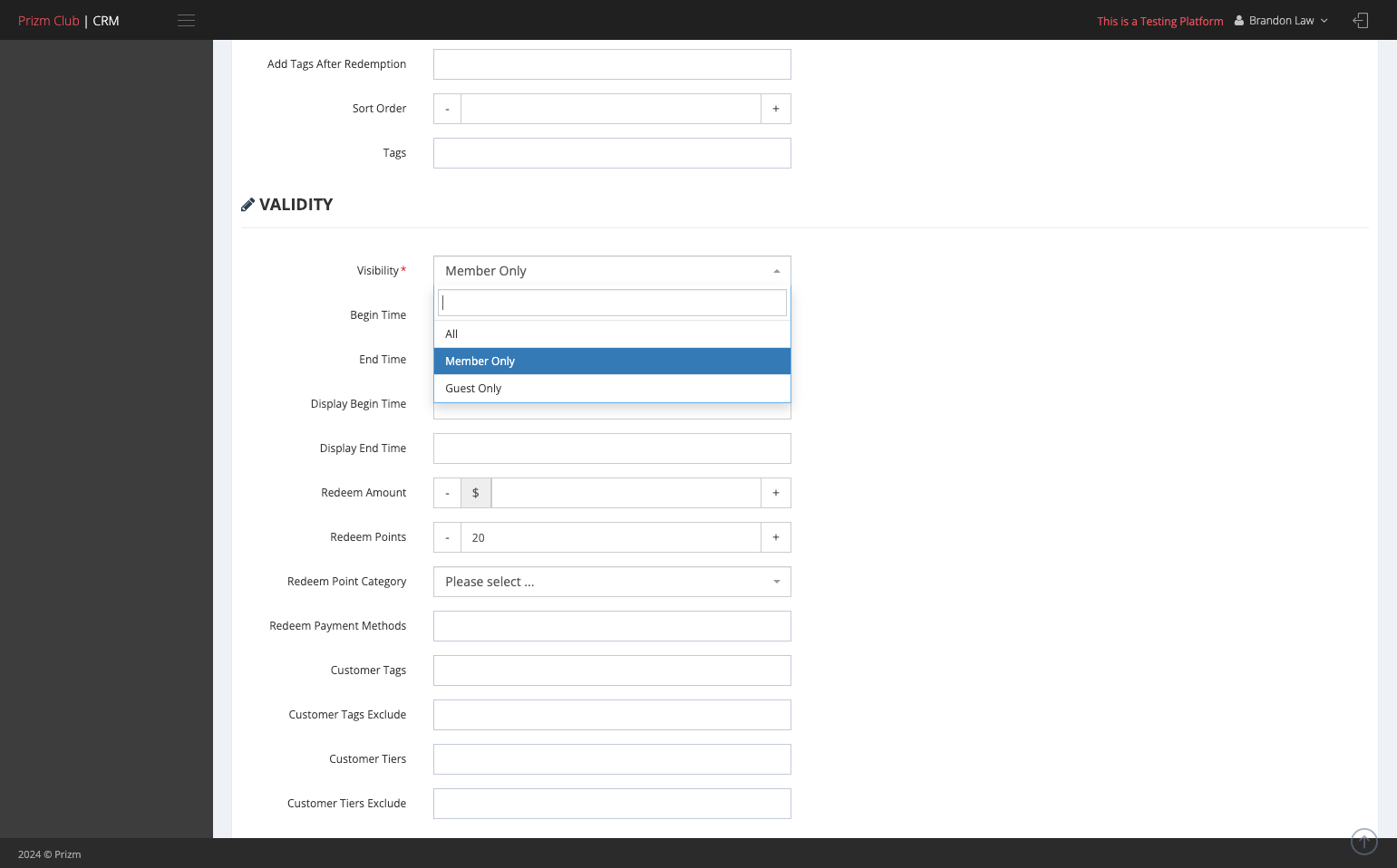1397x868 pixels.
Task: Click the Customer Tags Exclude field
Action: (x=612, y=715)
